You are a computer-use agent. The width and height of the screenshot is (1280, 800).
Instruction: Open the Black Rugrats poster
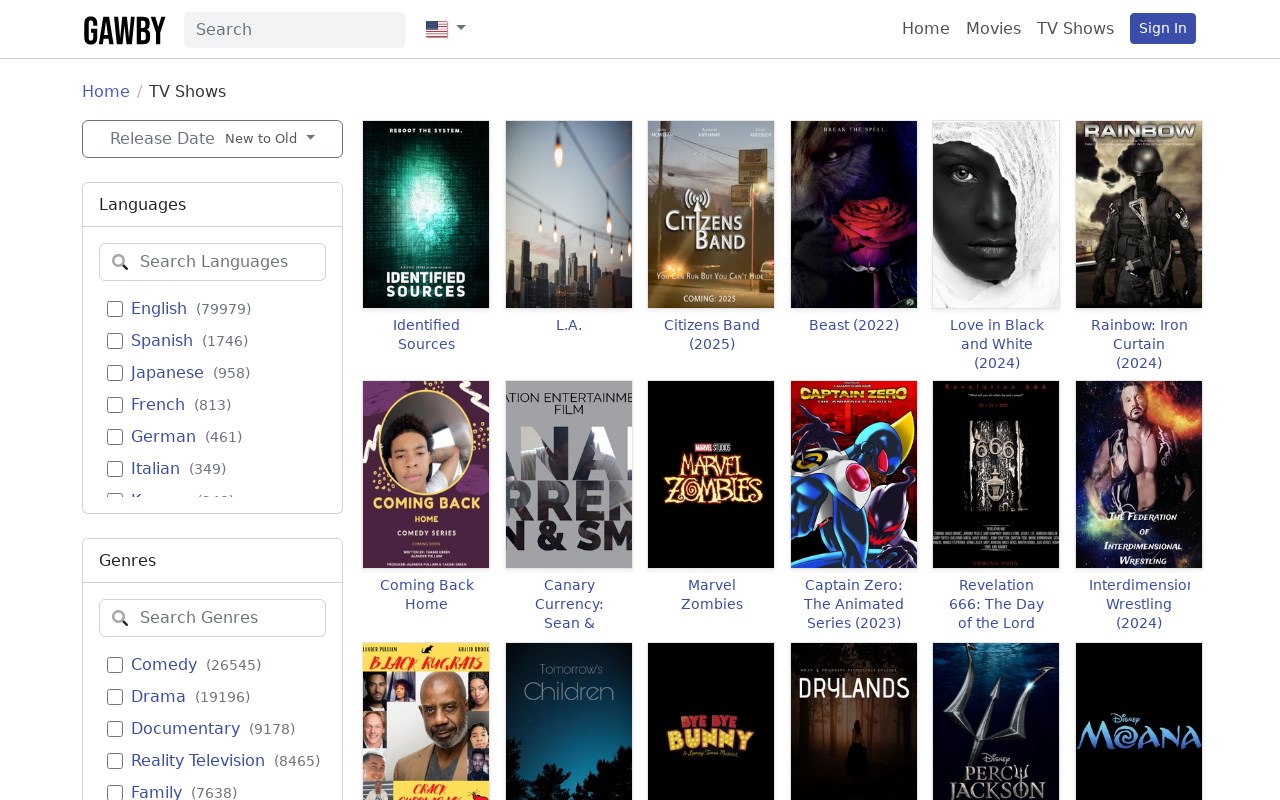click(426, 721)
